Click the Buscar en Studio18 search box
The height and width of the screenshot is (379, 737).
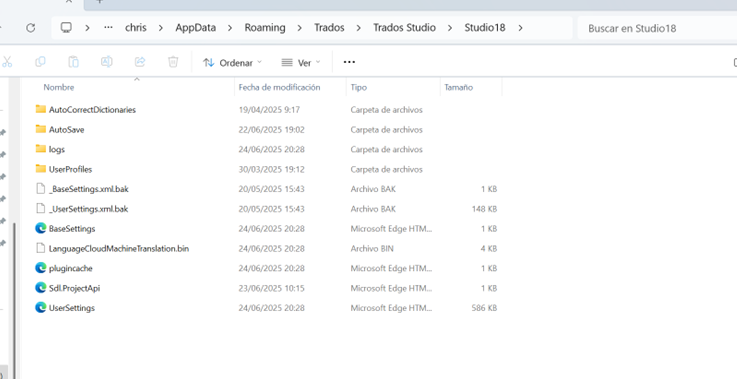[658, 28]
